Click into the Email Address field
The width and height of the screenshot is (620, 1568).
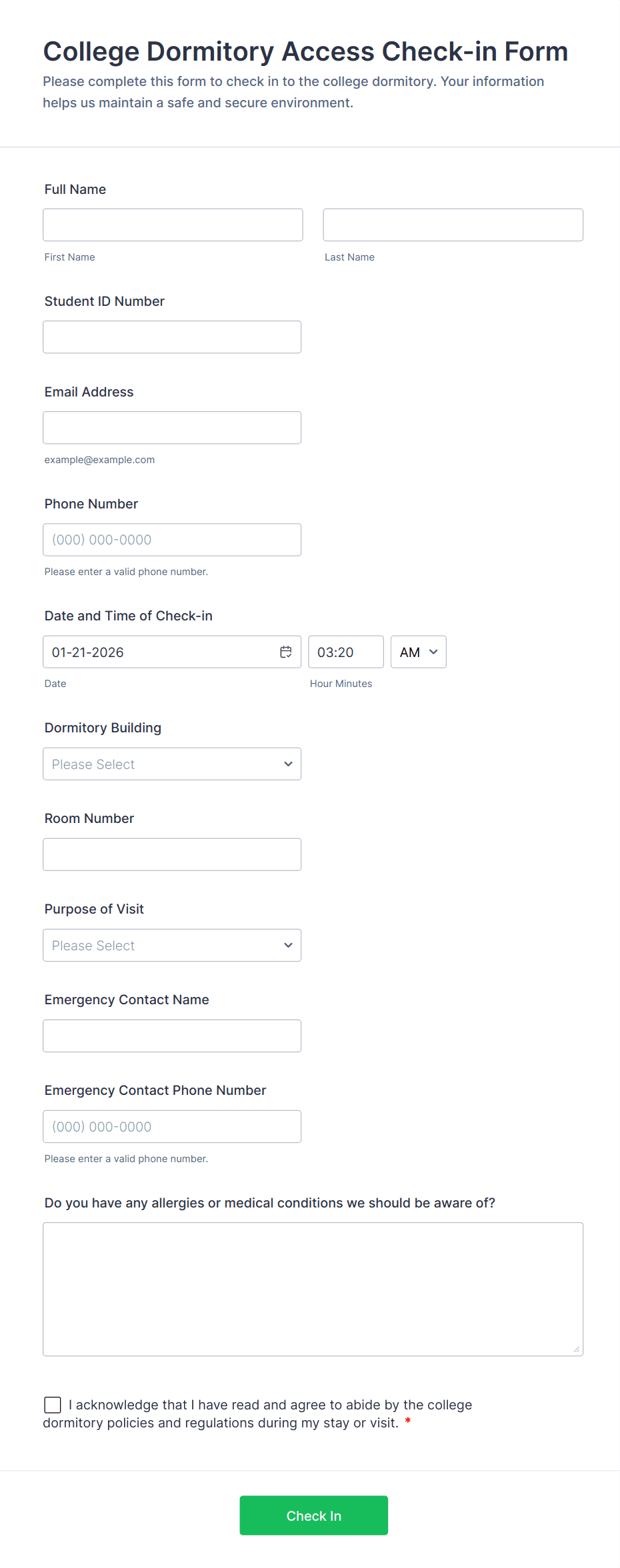[x=171, y=428]
